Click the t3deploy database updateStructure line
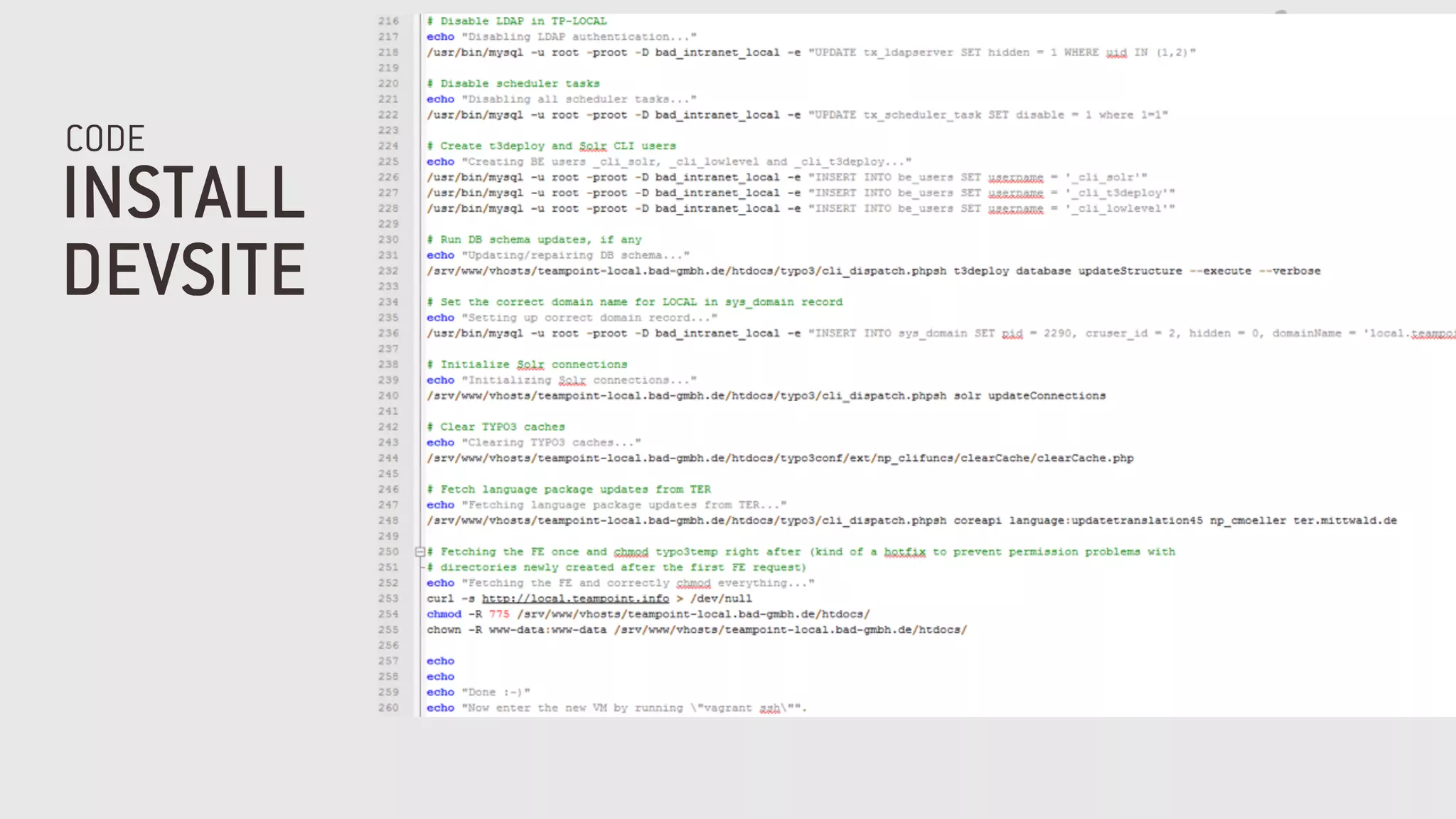The width and height of the screenshot is (1456, 819). pyautogui.click(x=874, y=272)
